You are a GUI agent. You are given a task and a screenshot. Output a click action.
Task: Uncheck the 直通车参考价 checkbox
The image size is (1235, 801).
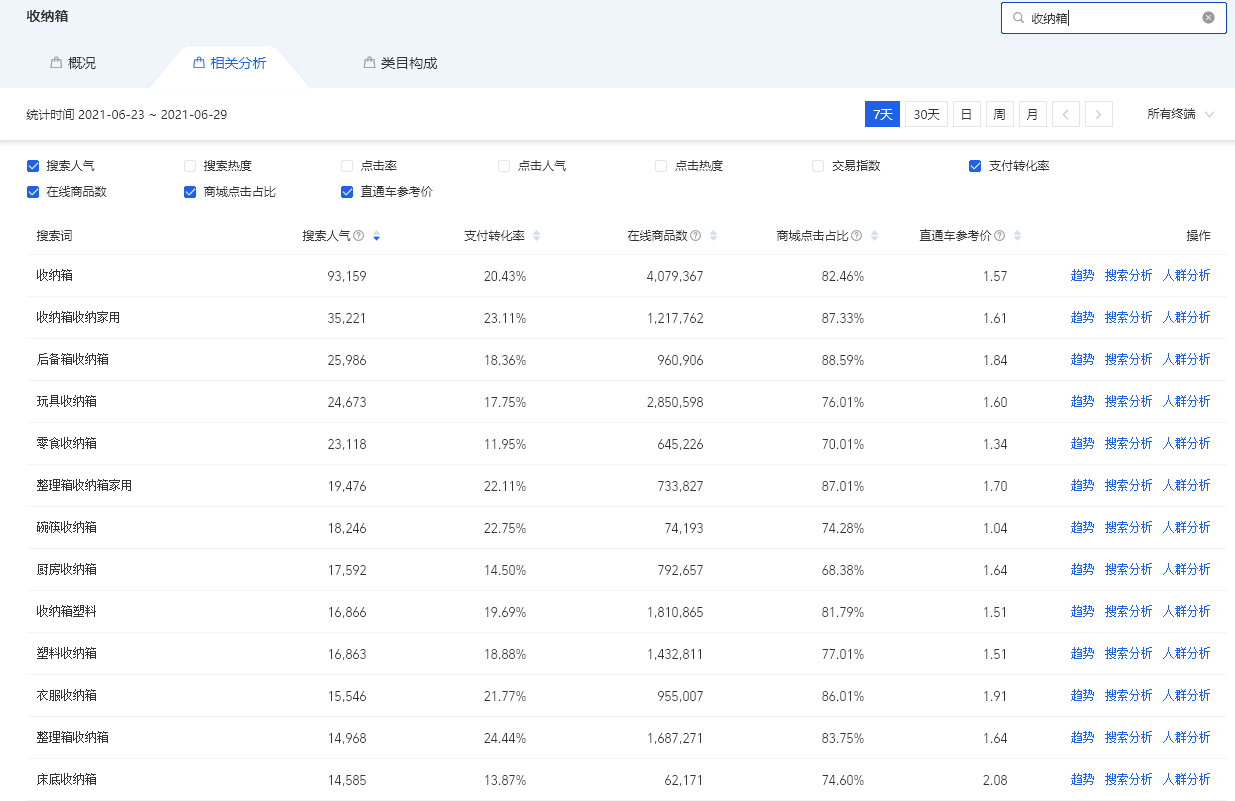click(x=347, y=192)
